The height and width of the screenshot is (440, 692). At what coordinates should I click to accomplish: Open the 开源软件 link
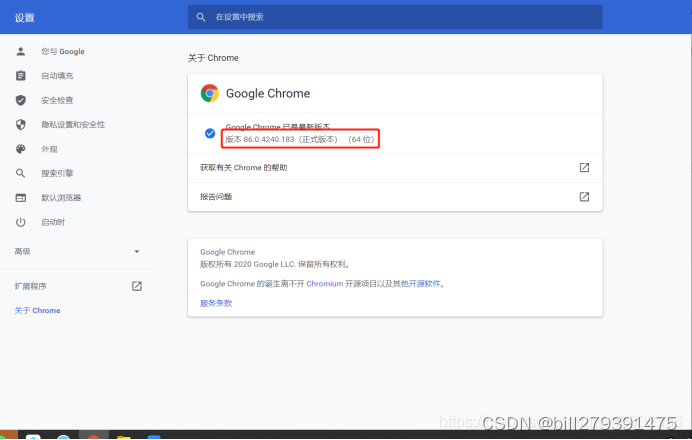(x=424, y=284)
